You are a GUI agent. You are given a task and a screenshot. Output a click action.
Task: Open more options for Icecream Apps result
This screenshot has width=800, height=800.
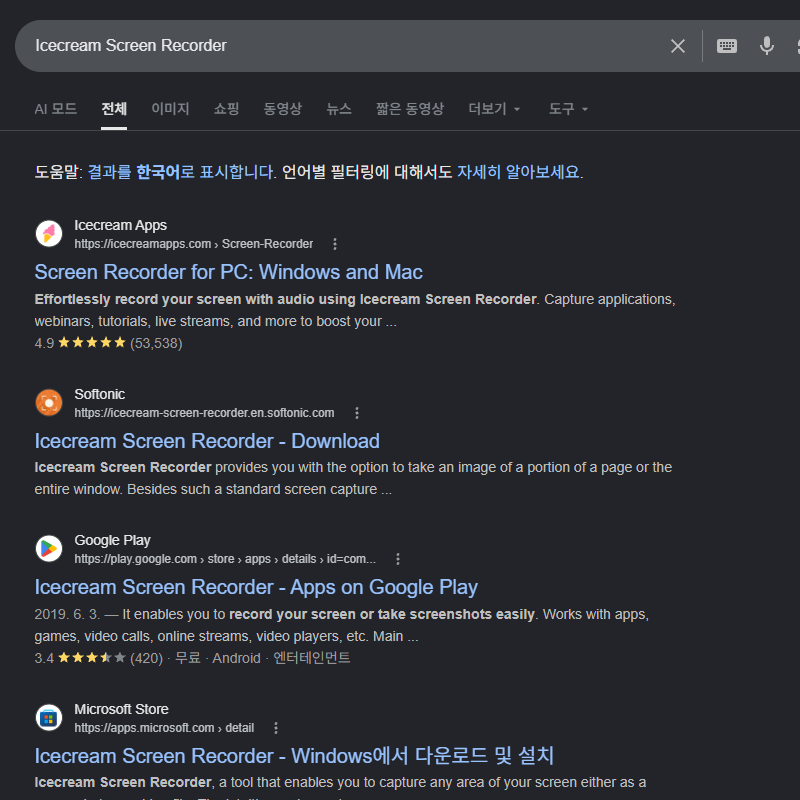click(x=335, y=244)
